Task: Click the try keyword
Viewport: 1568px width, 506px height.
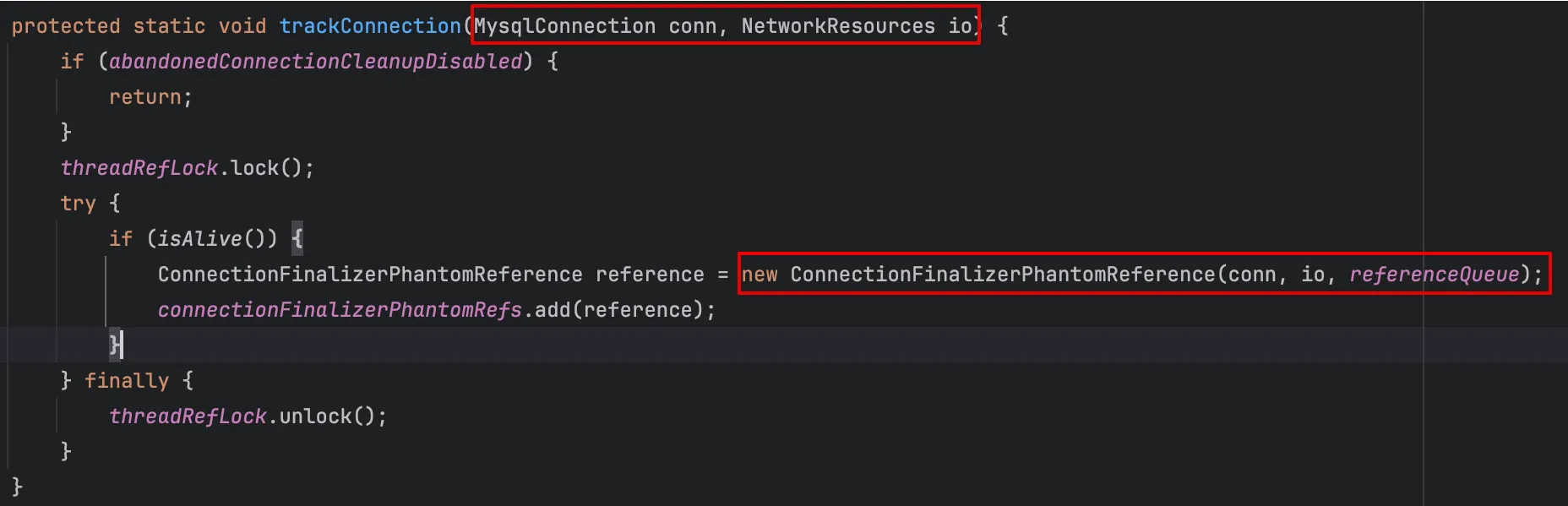Action: pyautogui.click(x=78, y=204)
